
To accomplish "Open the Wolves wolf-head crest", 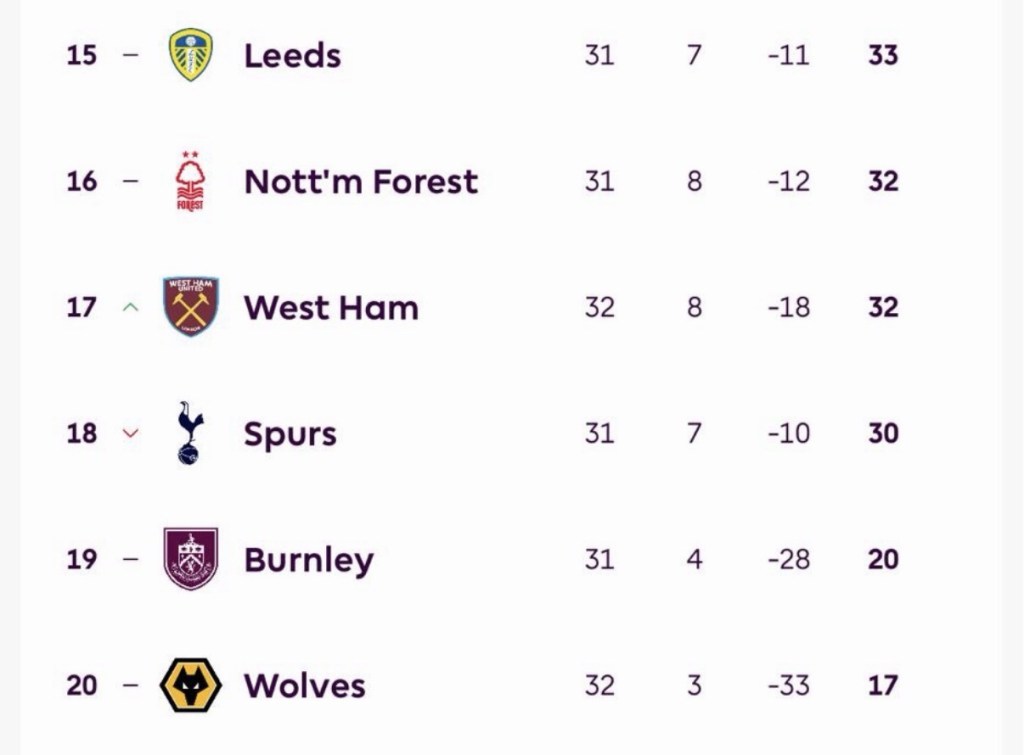I will (191, 686).
